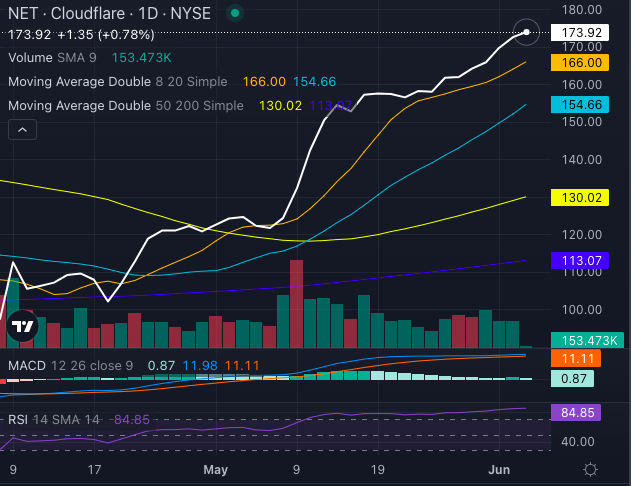The height and width of the screenshot is (486, 631).
Task: Collapse the indicator legend with chevron button
Action: pyautogui.click(x=23, y=130)
